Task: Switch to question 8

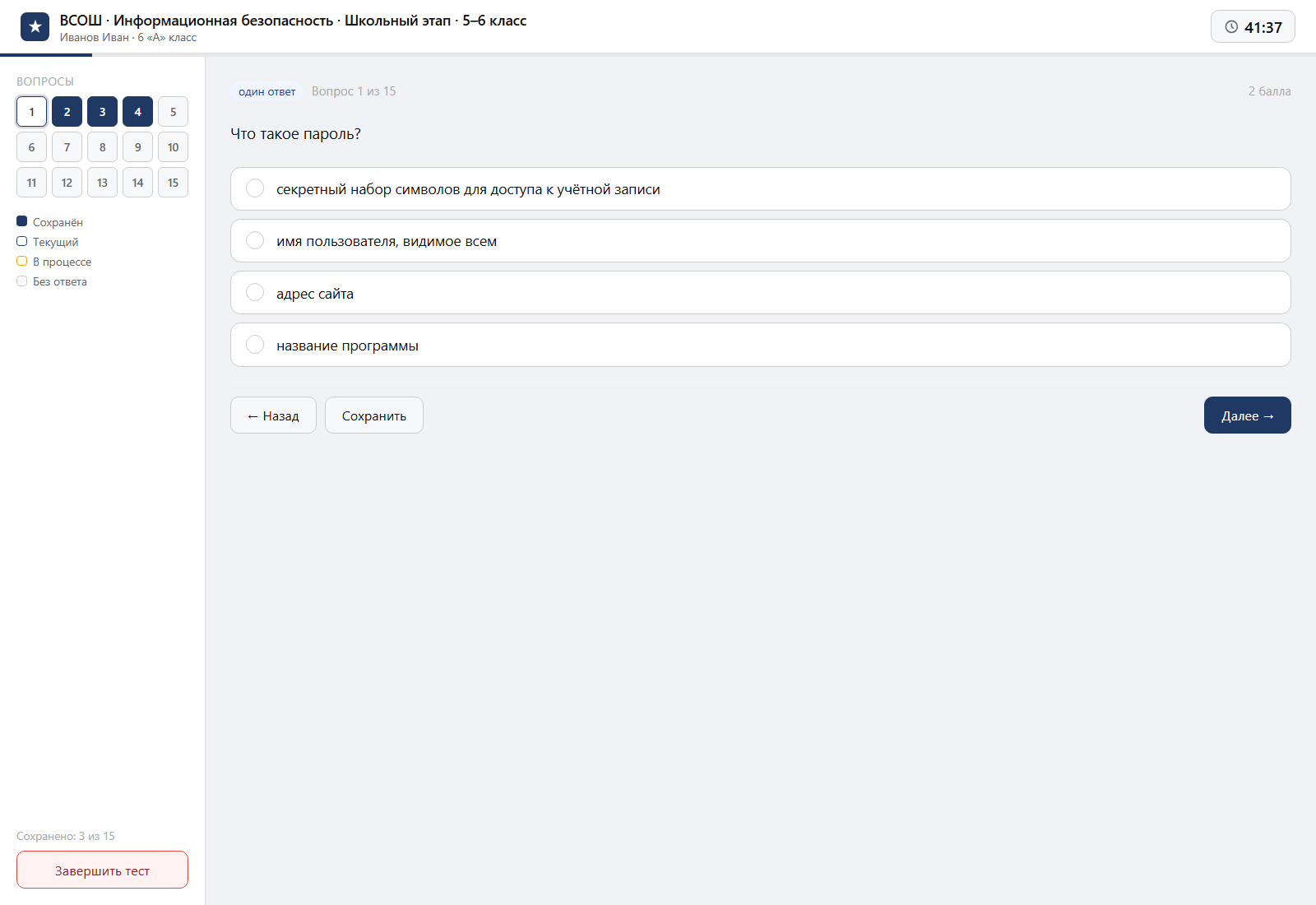Action: pos(102,147)
